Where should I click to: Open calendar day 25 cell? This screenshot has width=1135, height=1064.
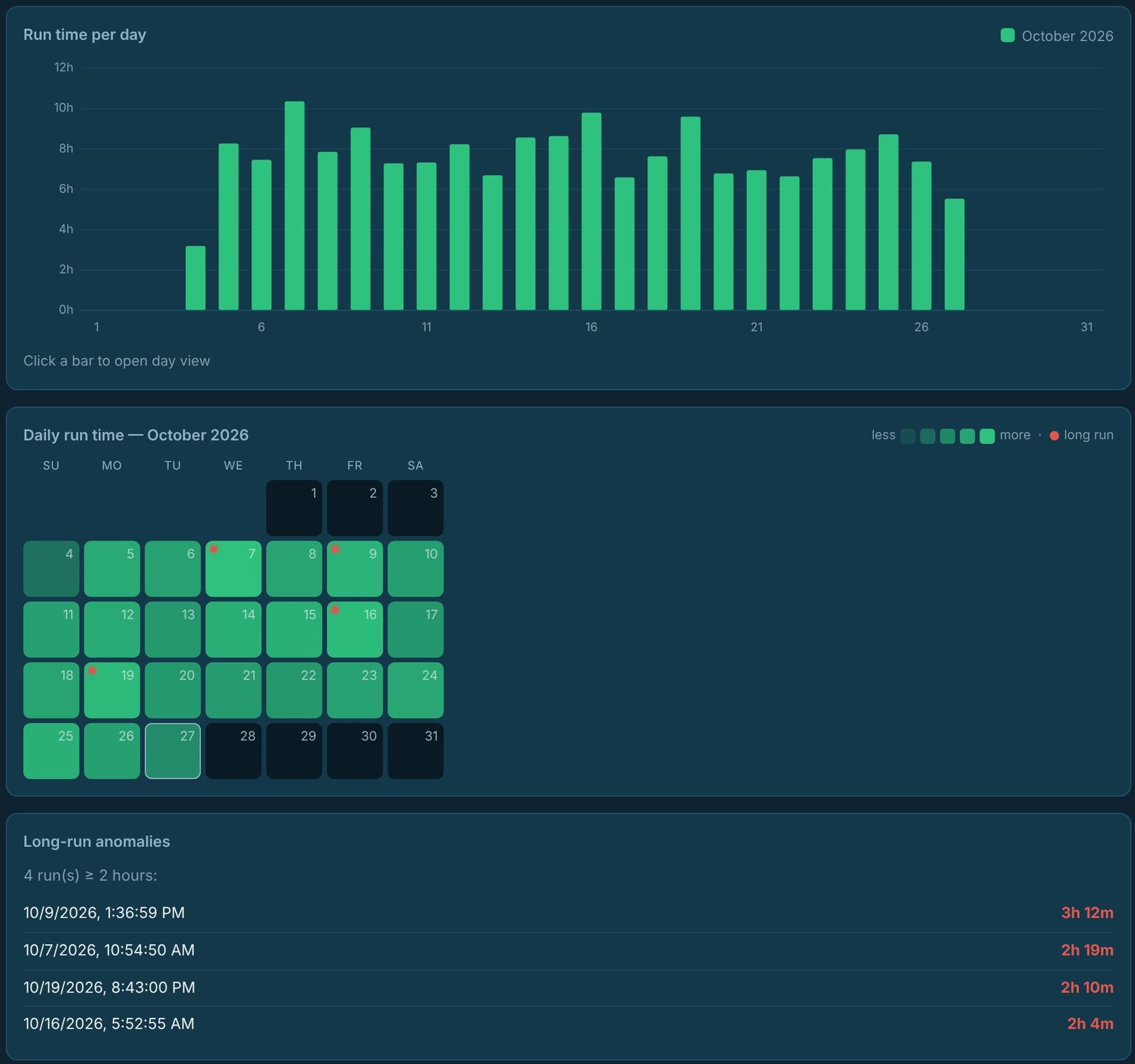pos(51,751)
